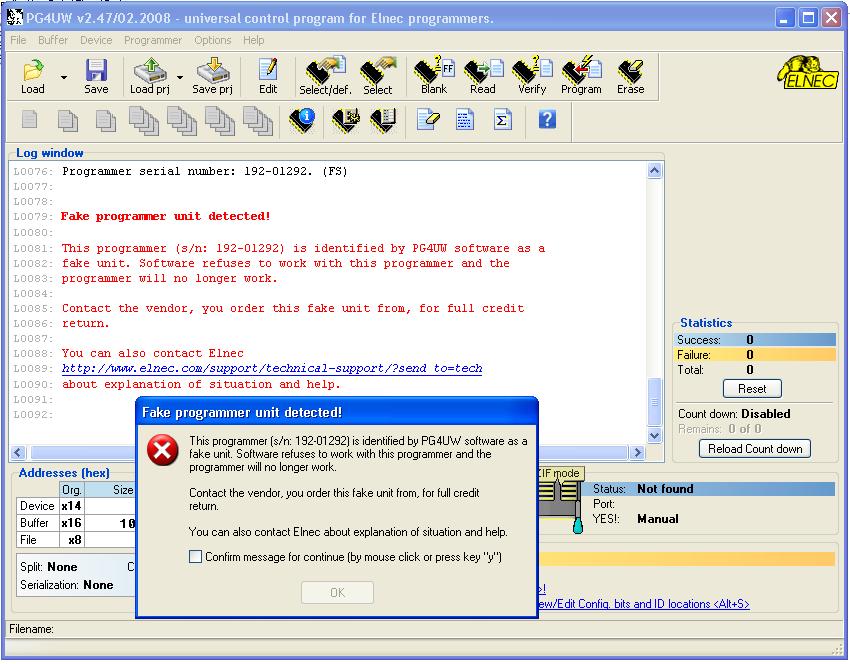Viewport: 850px width, 664px height.
Task: Click the ELNEC logo
Action: click(808, 73)
